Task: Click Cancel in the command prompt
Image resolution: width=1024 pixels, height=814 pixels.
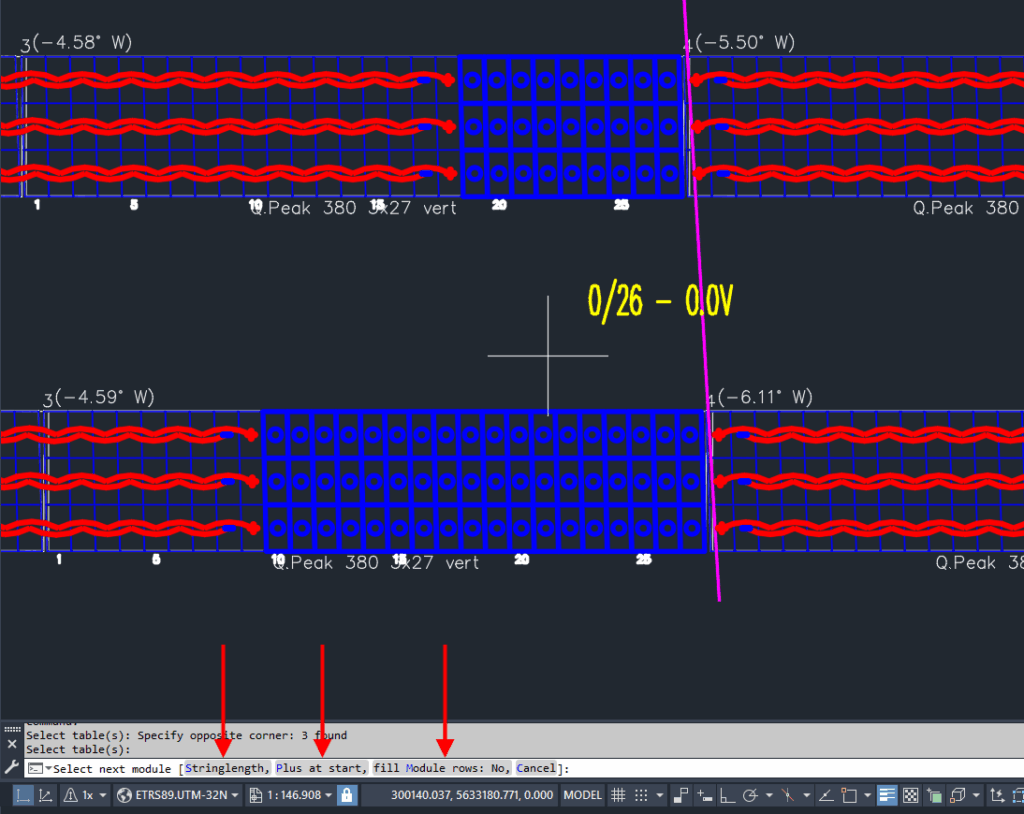Action: 536,768
